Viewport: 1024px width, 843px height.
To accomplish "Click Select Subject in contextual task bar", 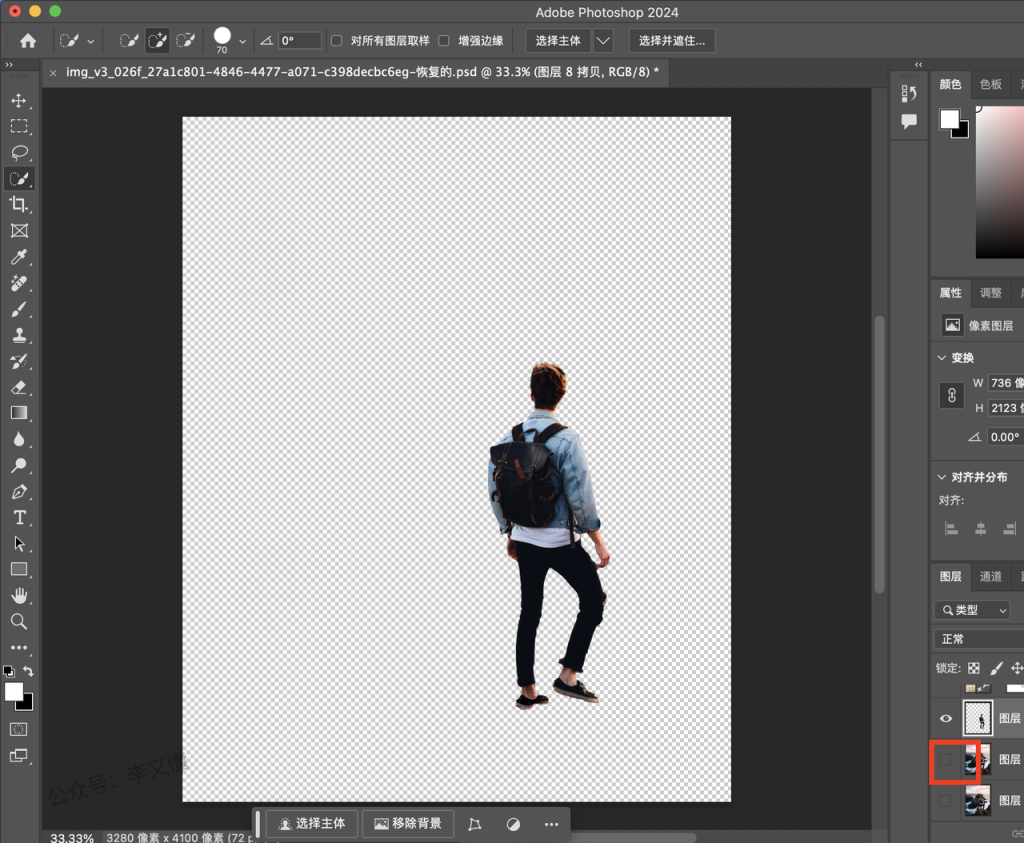I will pos(312,823).
